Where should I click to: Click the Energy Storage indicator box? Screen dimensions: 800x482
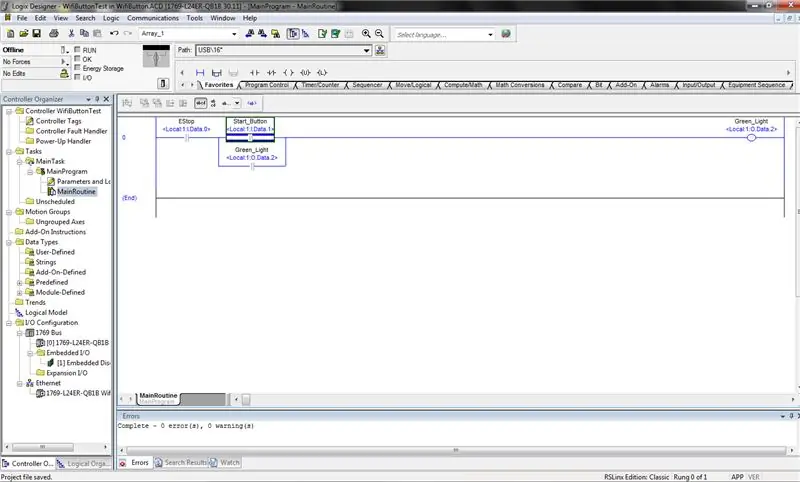(78, 68)
